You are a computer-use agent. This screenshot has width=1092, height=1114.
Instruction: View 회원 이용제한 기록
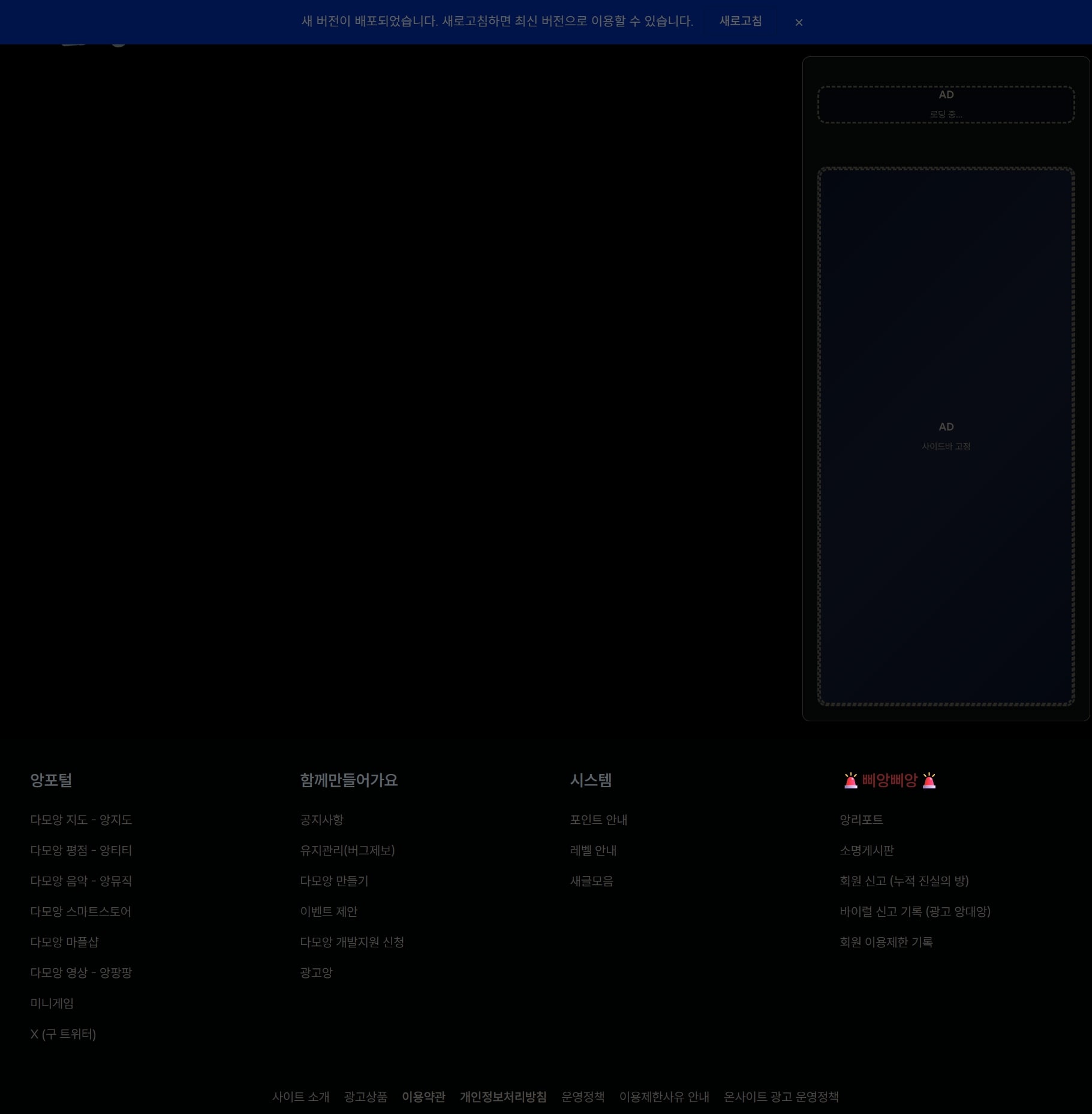pos(886,942)
